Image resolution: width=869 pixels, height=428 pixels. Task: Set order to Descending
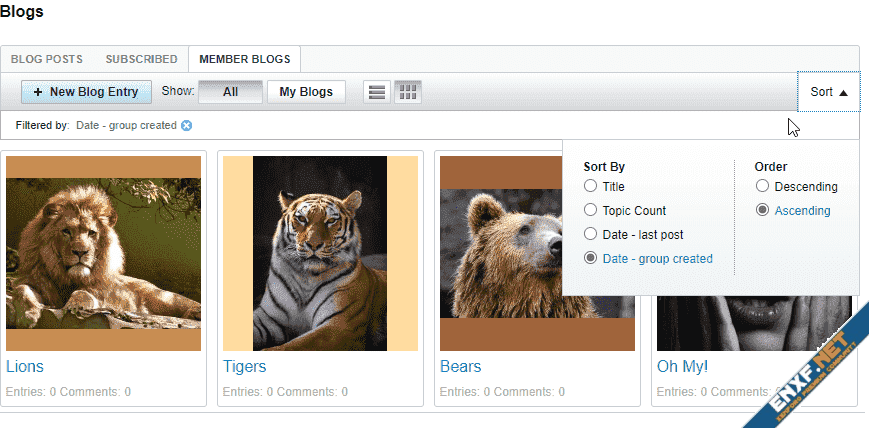point(763,186)
